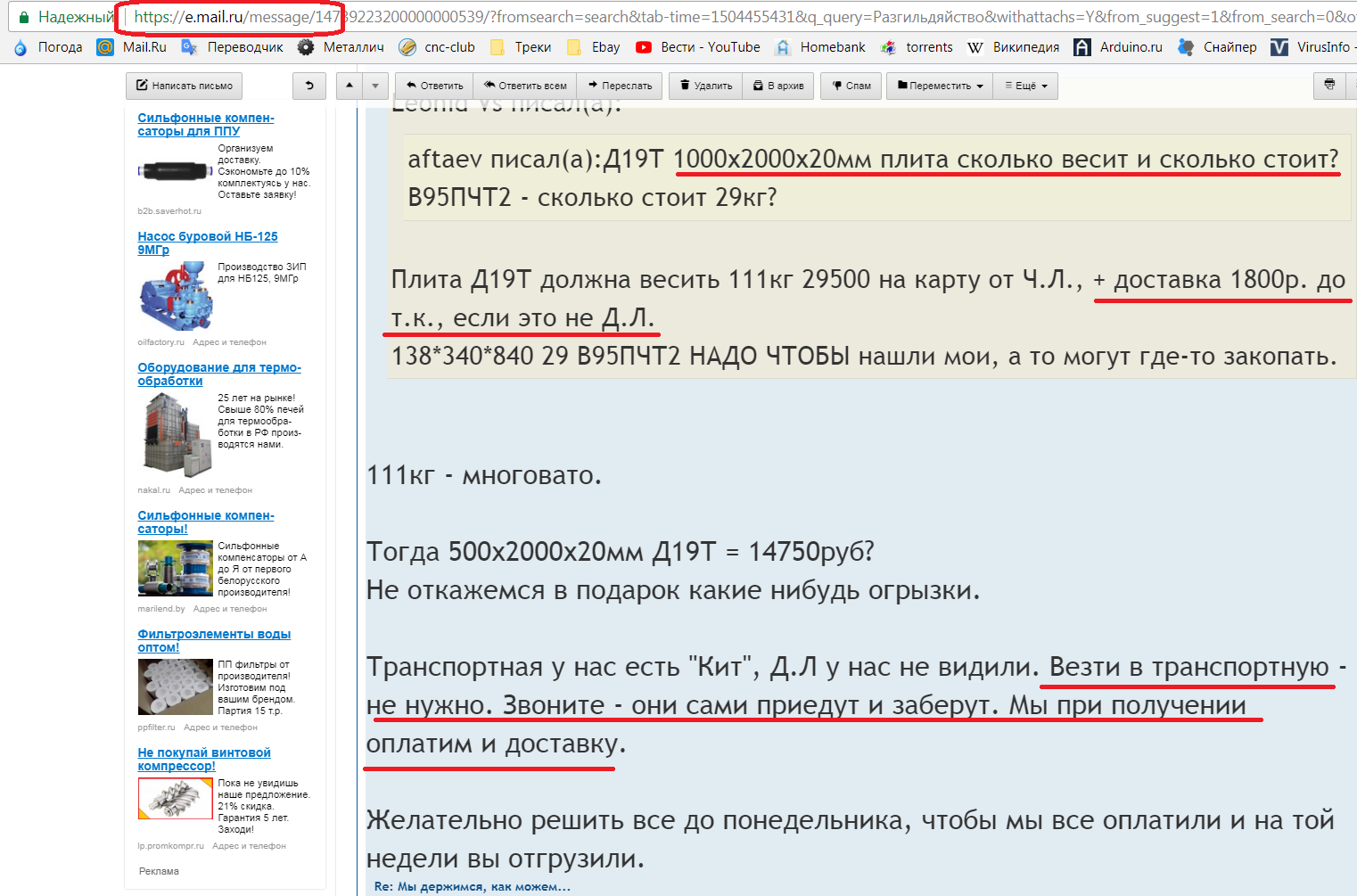Screen dimensions: 1357x896
Task: Click the oilfactory.ru ad domain
Action: point(160,342)
